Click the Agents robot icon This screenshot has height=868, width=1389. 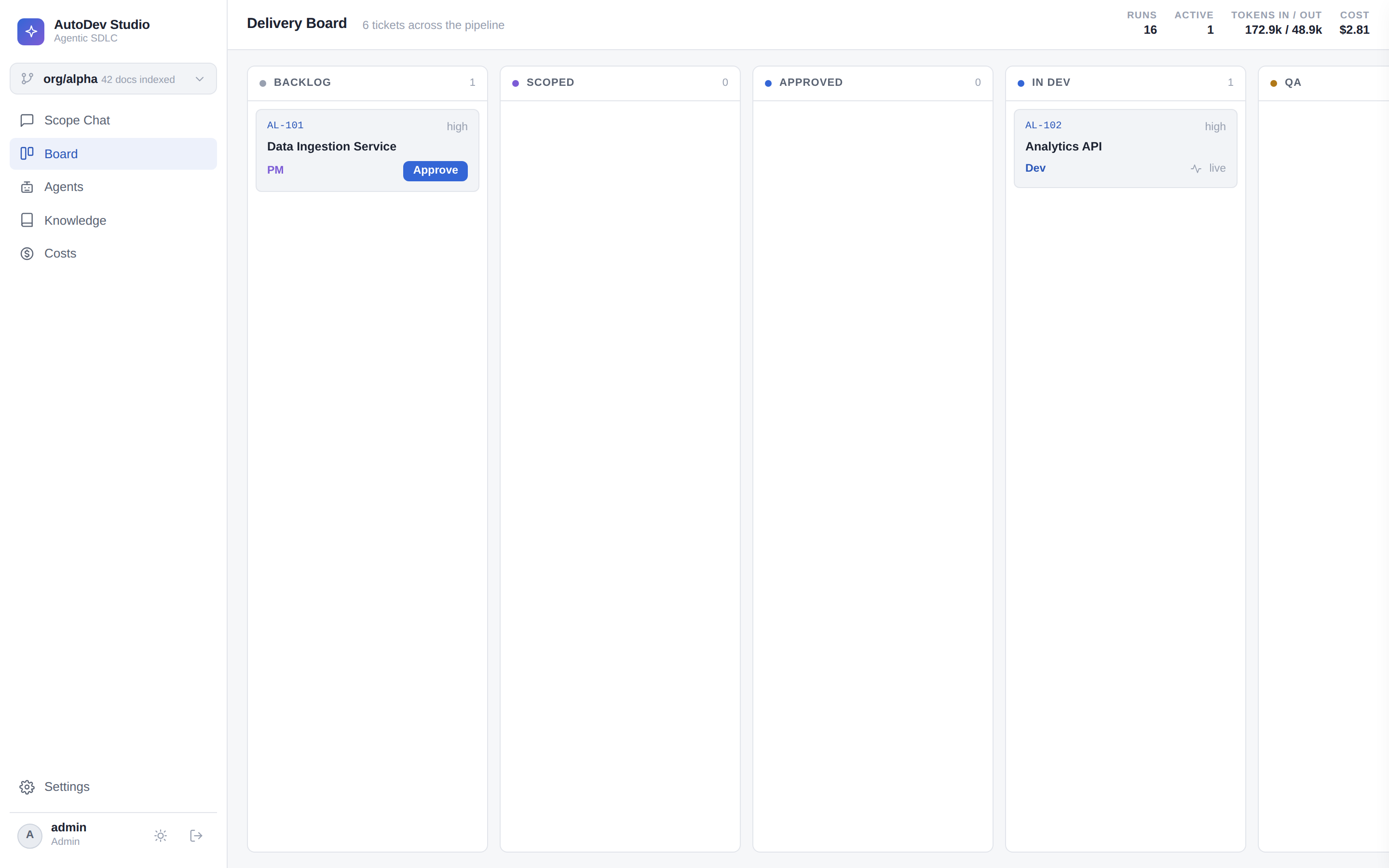27,187
